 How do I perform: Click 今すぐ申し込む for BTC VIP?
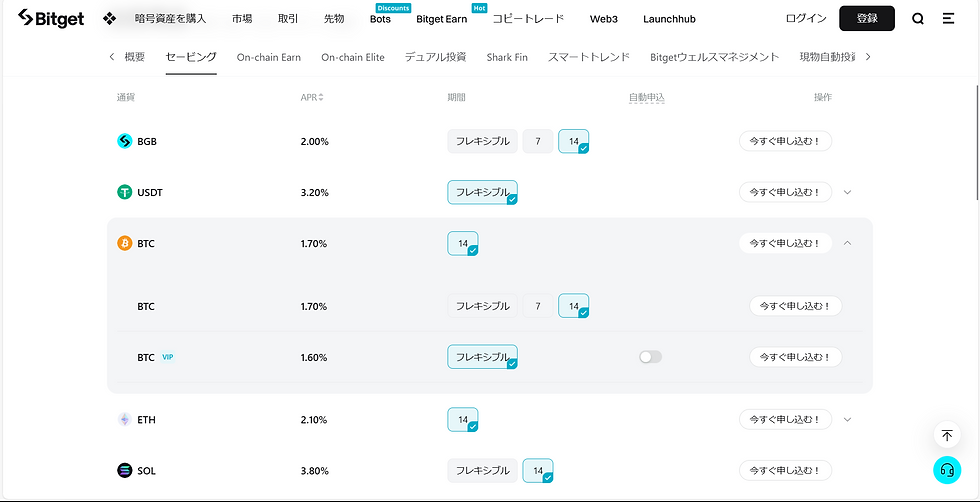tap(795, 357)
